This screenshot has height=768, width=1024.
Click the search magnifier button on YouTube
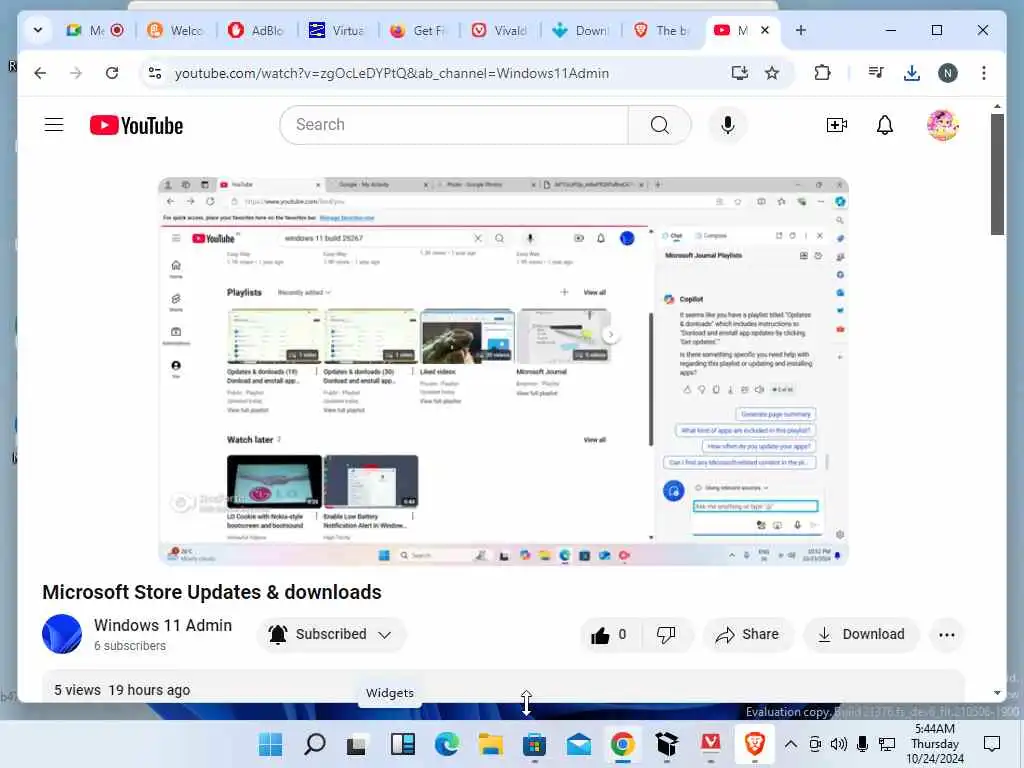pyautogui.click(x=660, y=125)
